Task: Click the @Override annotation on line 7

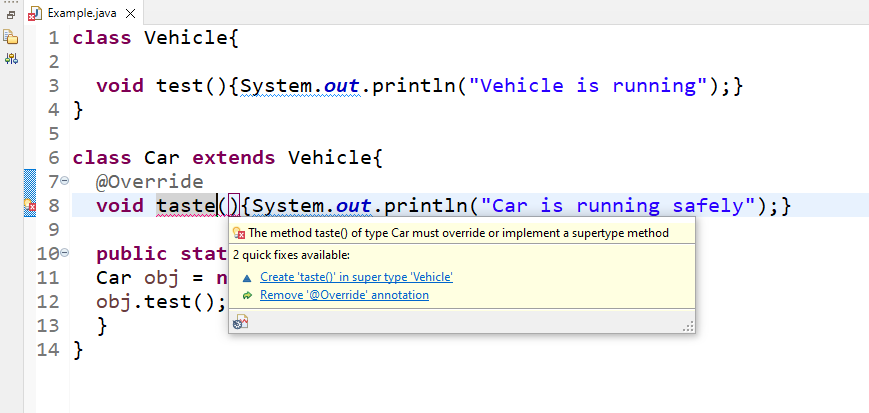Action: [150, 182]
